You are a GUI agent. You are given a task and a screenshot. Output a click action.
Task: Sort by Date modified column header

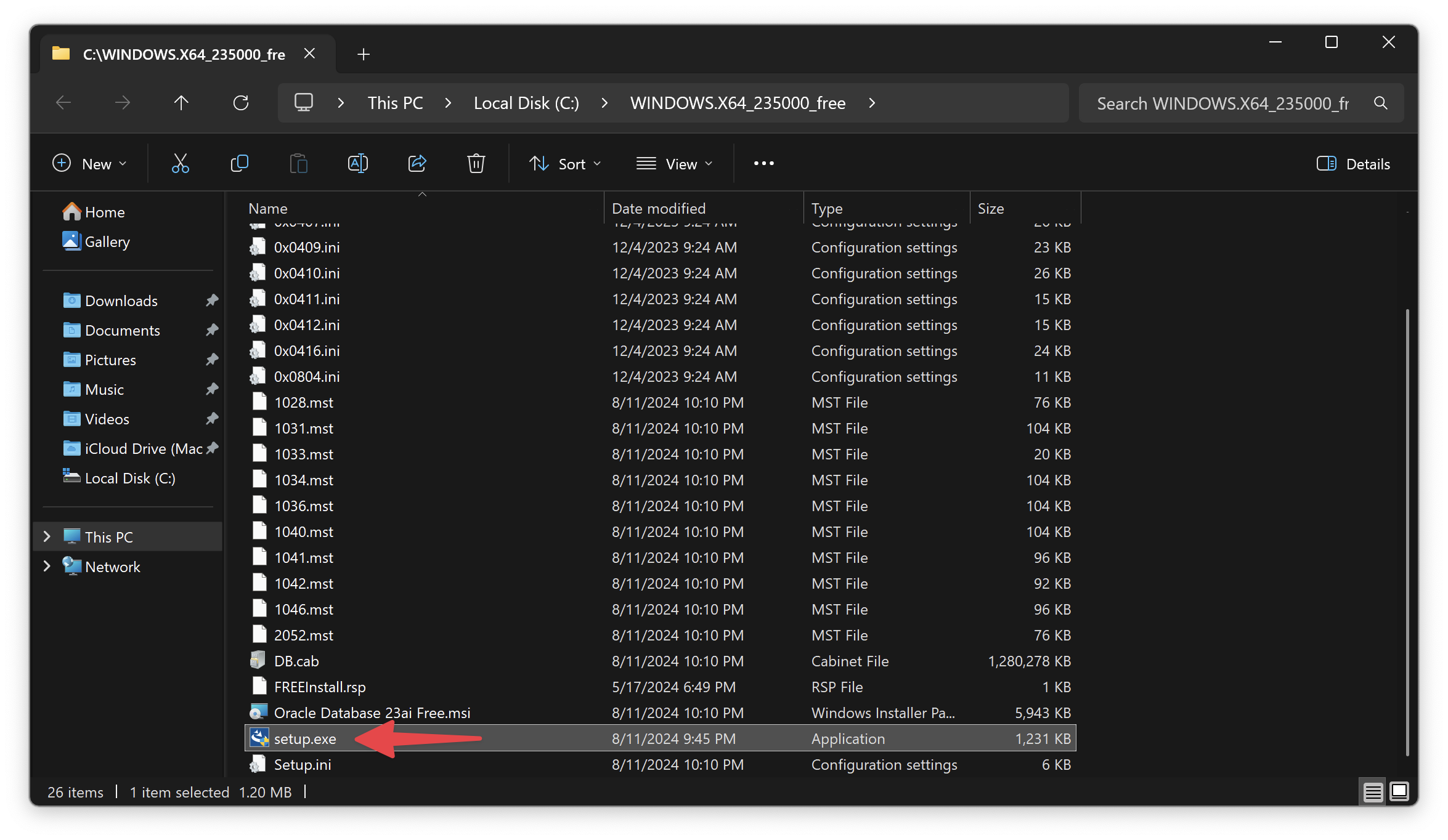pos(659,209)
